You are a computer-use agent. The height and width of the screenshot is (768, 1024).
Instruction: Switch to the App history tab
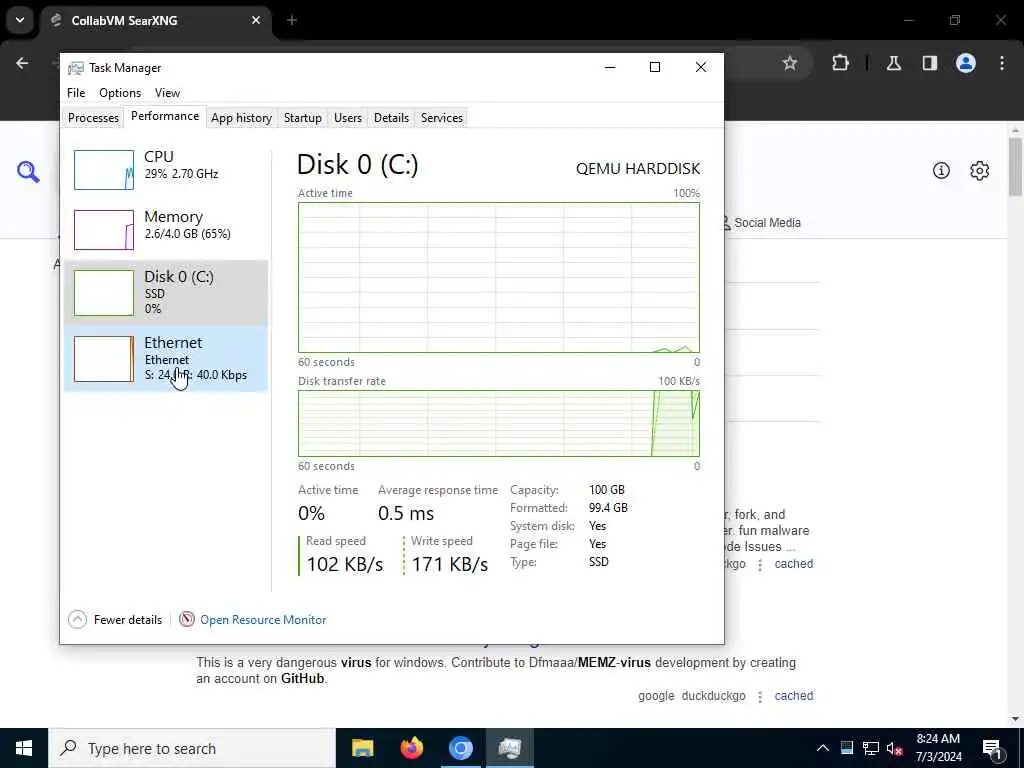[241, 118]
